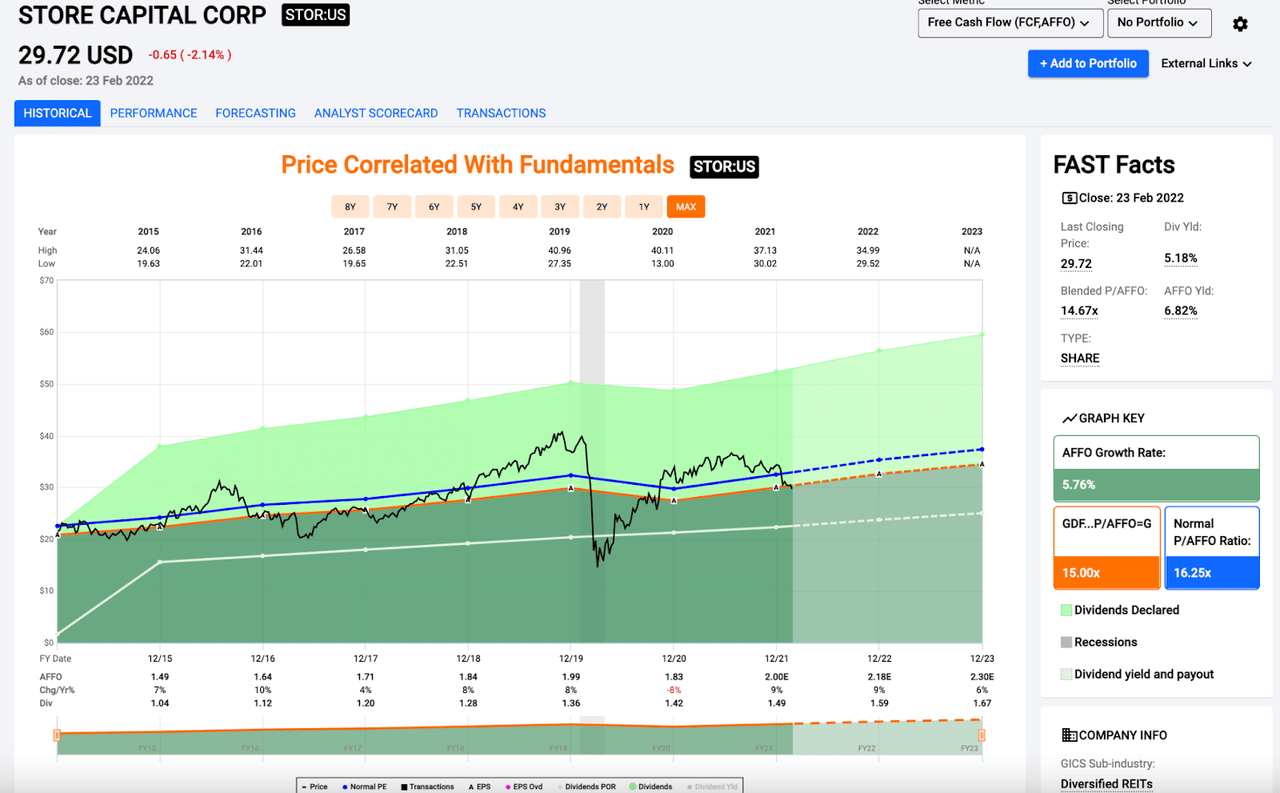The width and height of the screenshot is (1280, 793).
Task: Click the 2.30E AFFO estimate for 12/23
Action: pos(981,677)
